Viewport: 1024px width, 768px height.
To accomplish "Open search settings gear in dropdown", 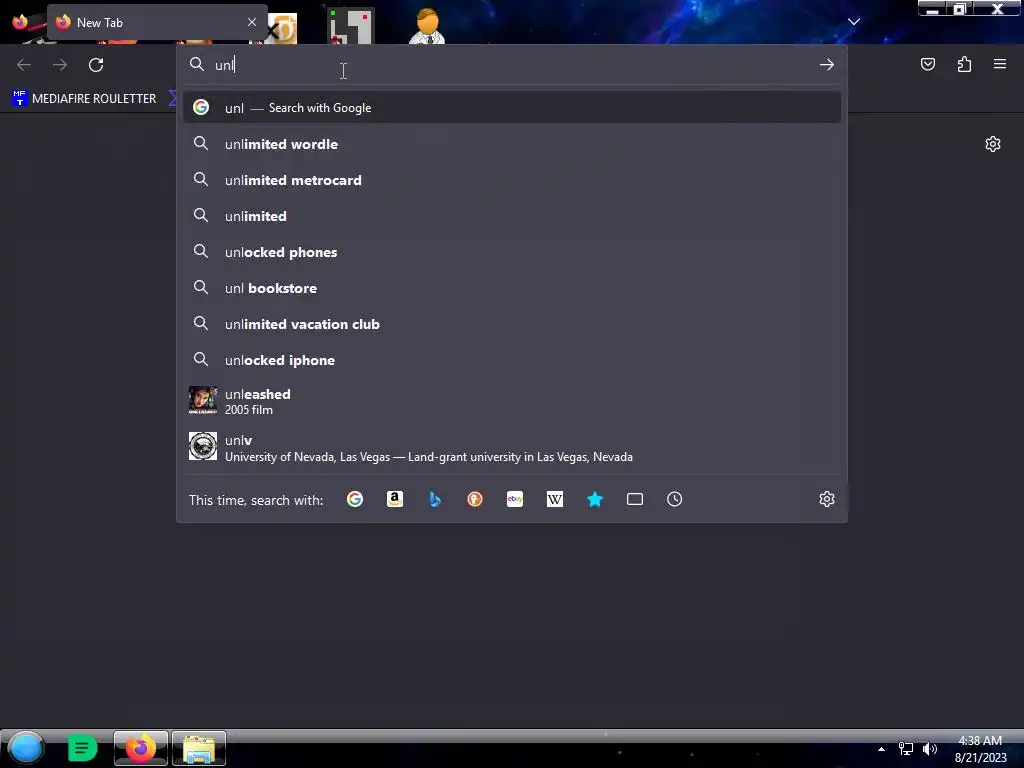I will tap(827, 500).
